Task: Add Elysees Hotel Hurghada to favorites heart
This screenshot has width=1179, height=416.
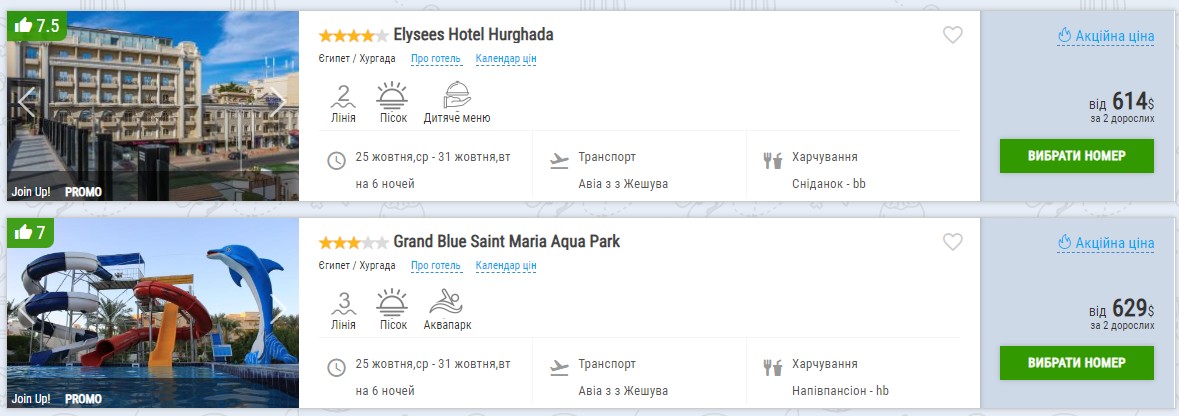Action: coord(953,35)
